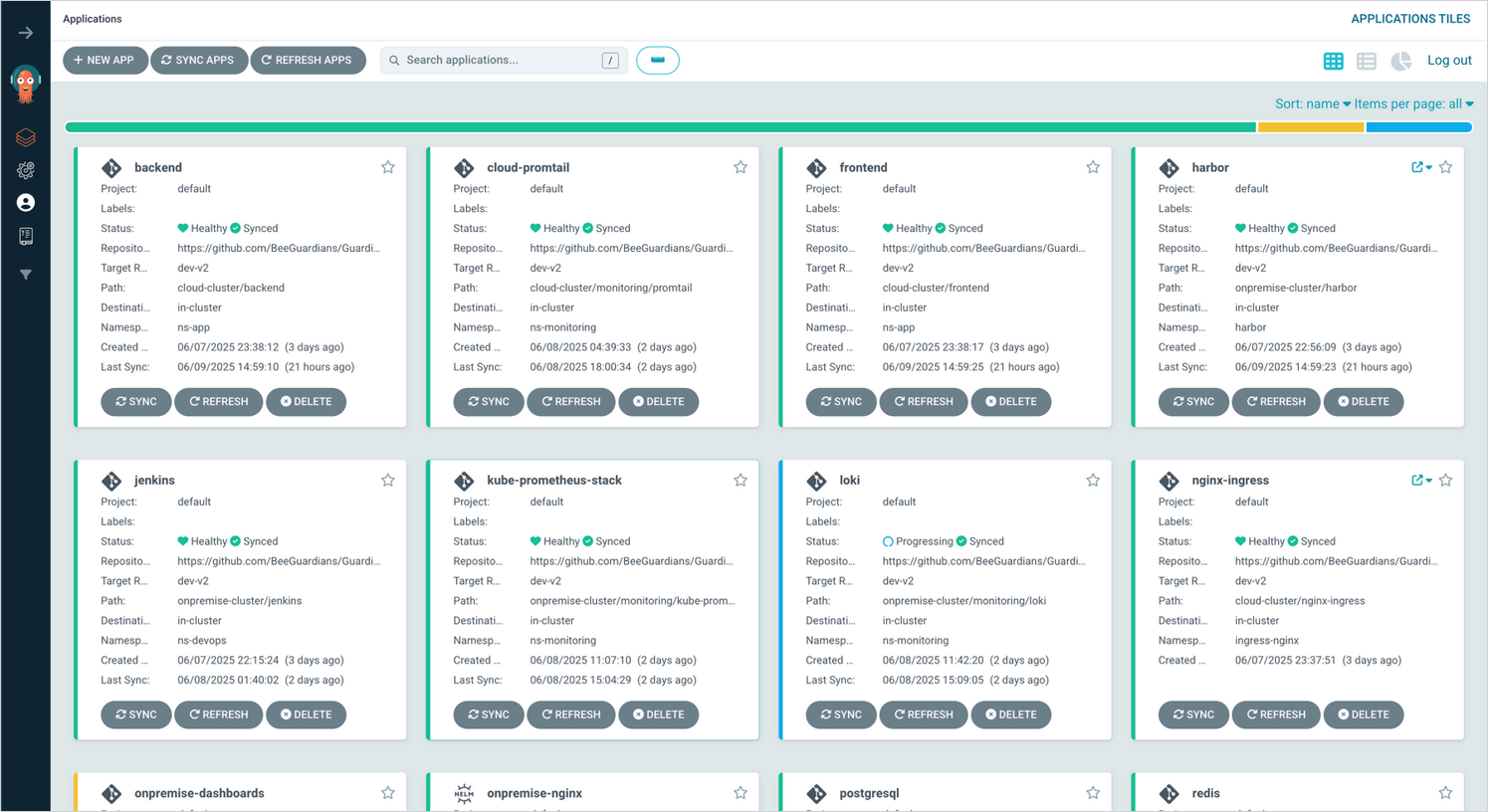Image resolution: width=1488 pixels, height=812 pixels.
Task: Click the git icon of redis app
Action: [x=1169, y=793]
